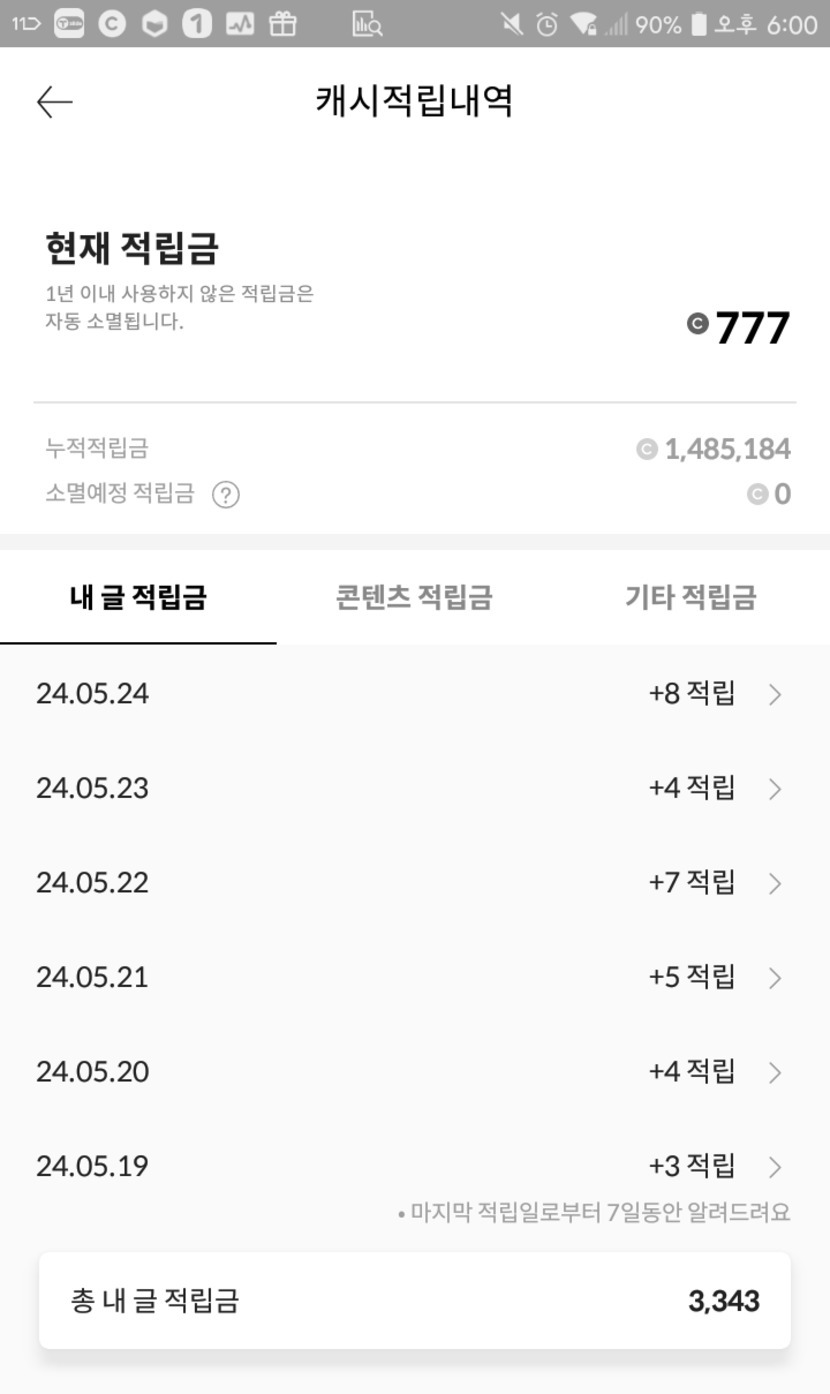
Task: Tap the alarm clock status icon
Action: (x=546, y=24)
